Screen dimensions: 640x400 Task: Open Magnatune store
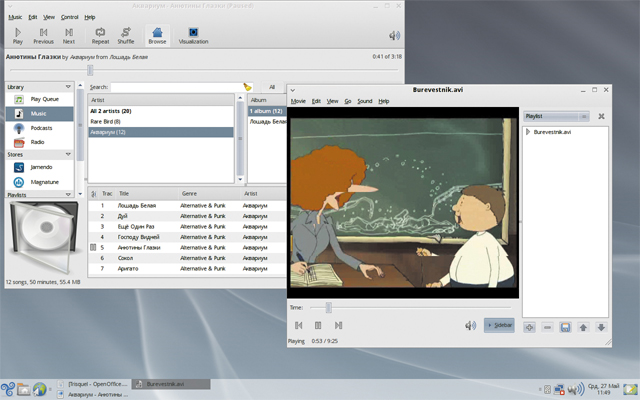[40, 182]
